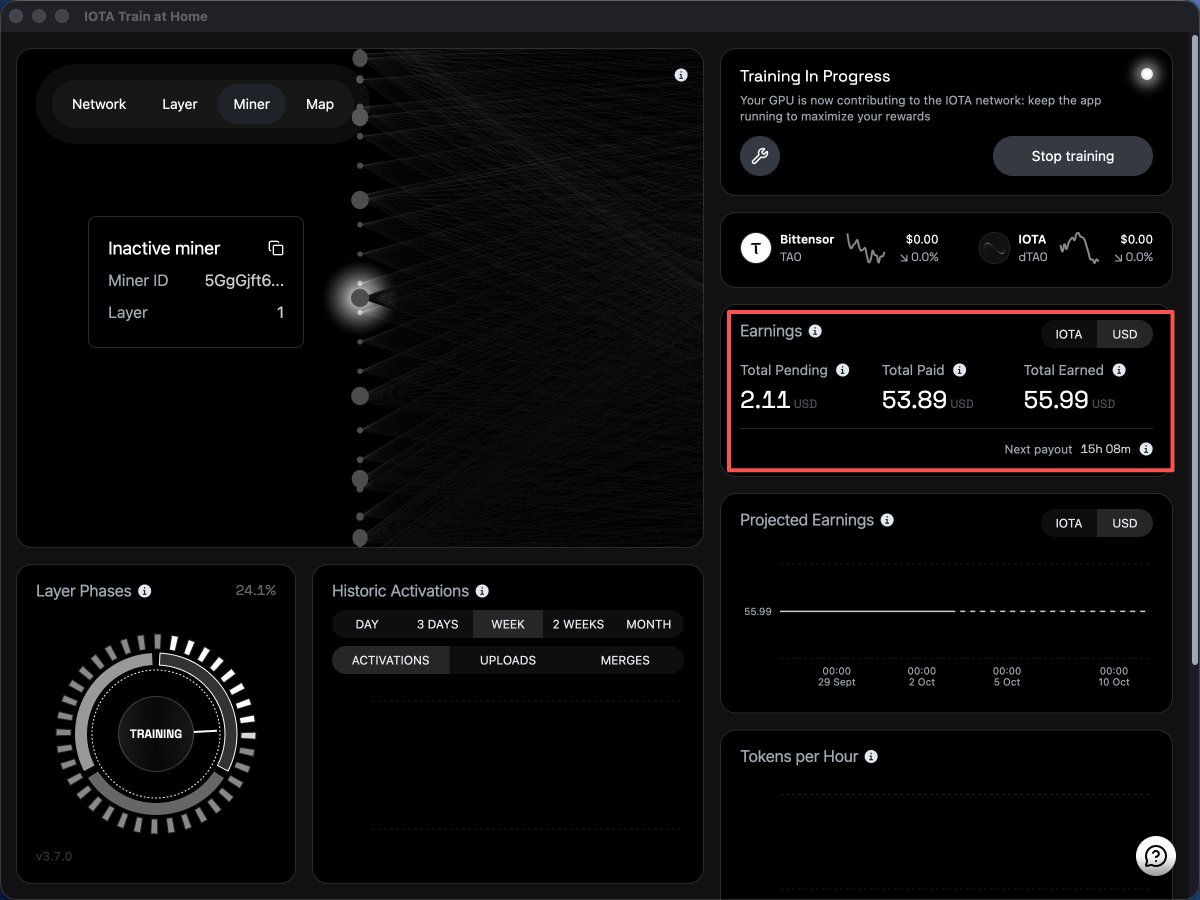Open the help chat bubble icon
The height and width of the screenshot is (900, 1200).
[1156, 856]
